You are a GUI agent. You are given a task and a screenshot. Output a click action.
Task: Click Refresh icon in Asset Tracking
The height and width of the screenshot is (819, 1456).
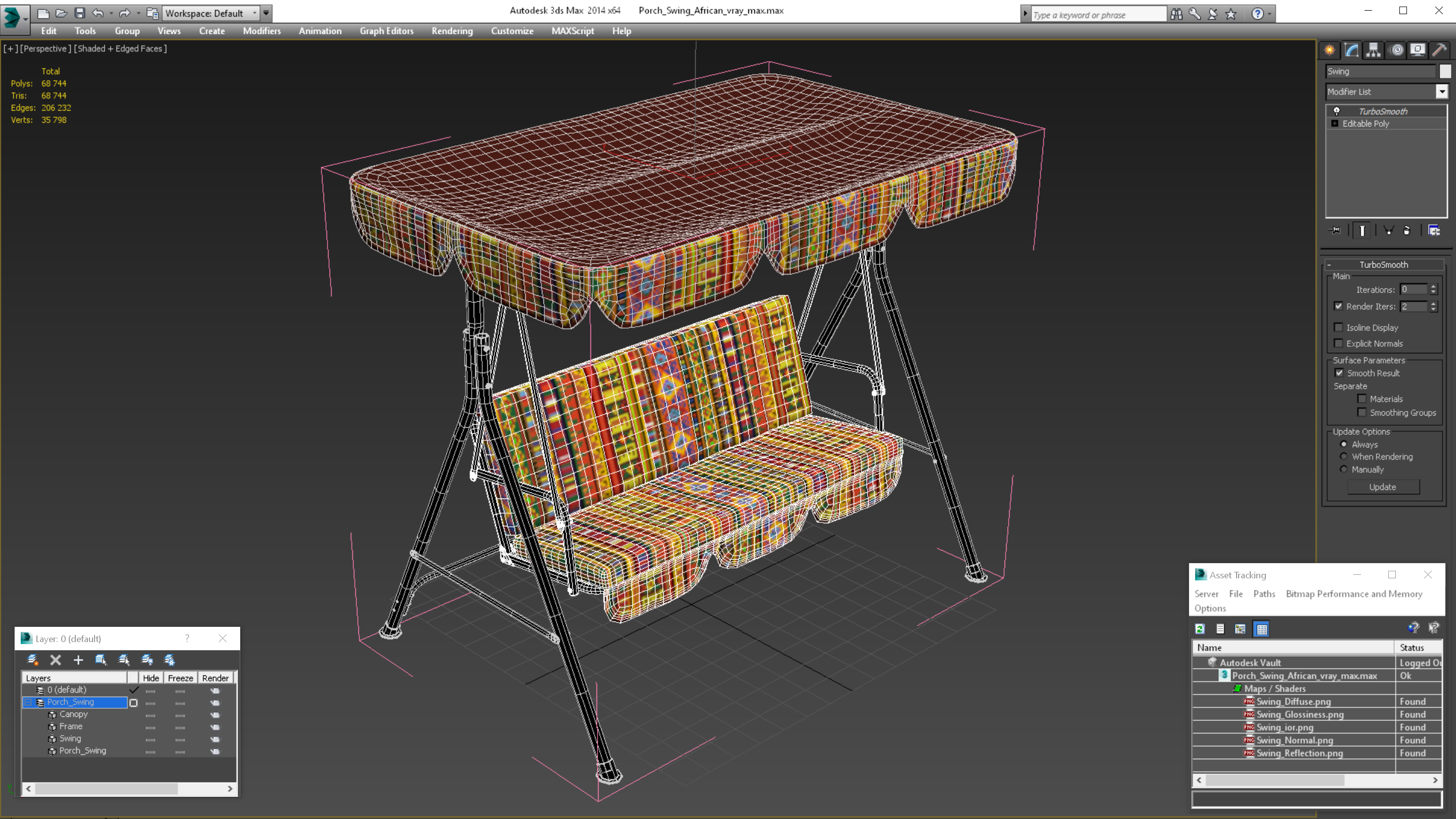1200,628
